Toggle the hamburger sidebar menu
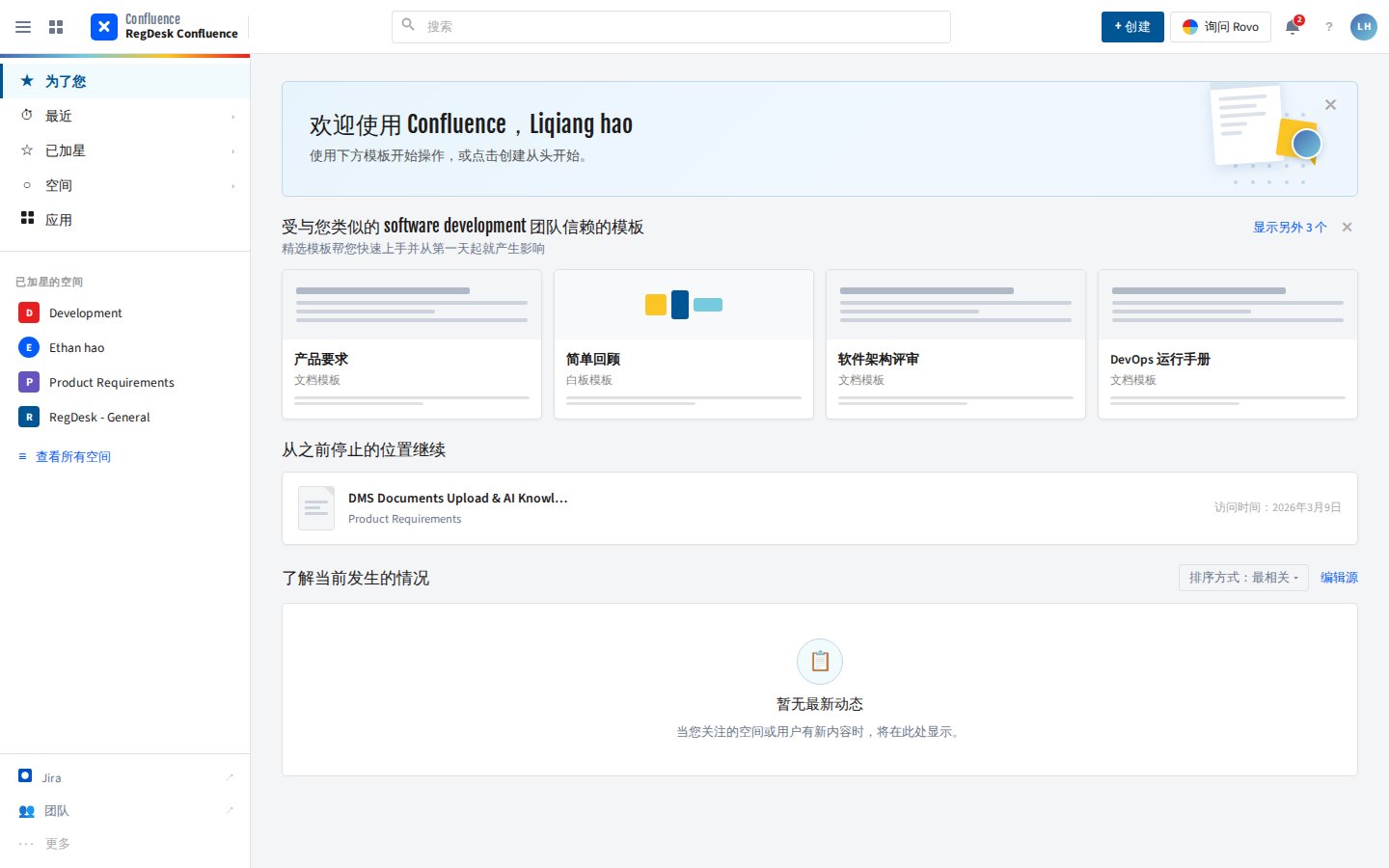 (x=23, y=27)
